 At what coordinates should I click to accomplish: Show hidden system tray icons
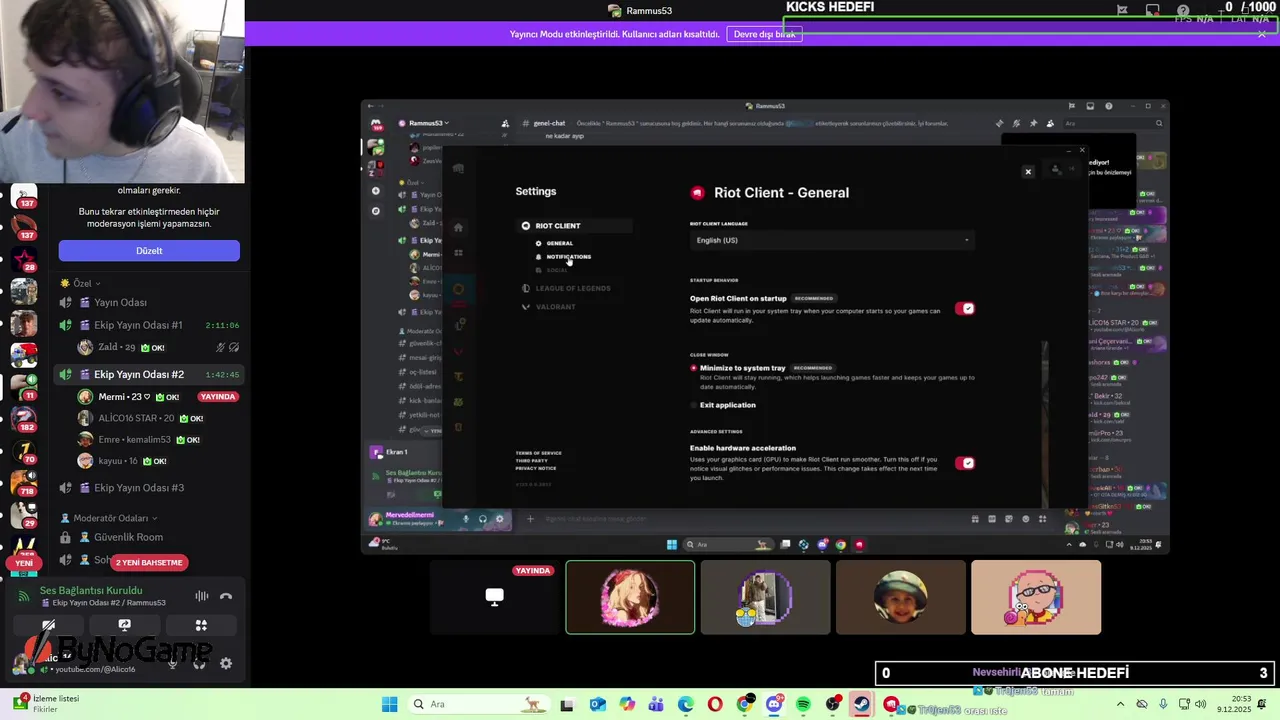coord(1123,704)
